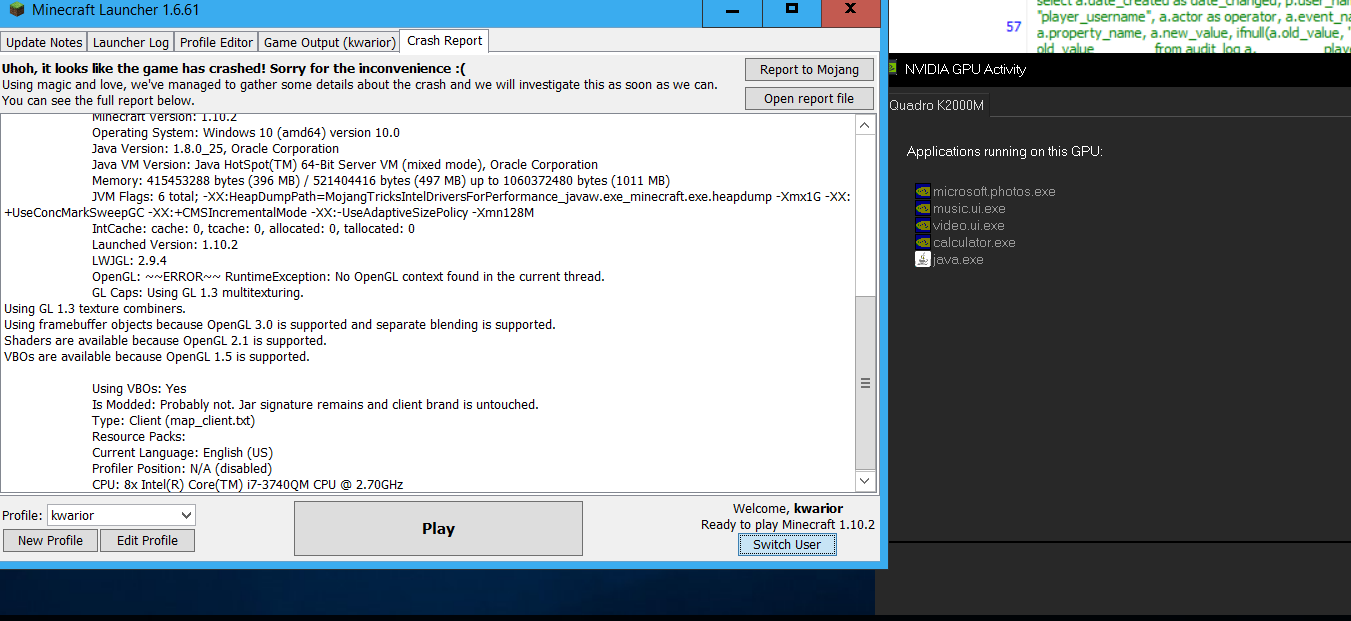Click the music.ui.exe NVIDIA icon
The image size is (1351, 621).
point(923,208)
